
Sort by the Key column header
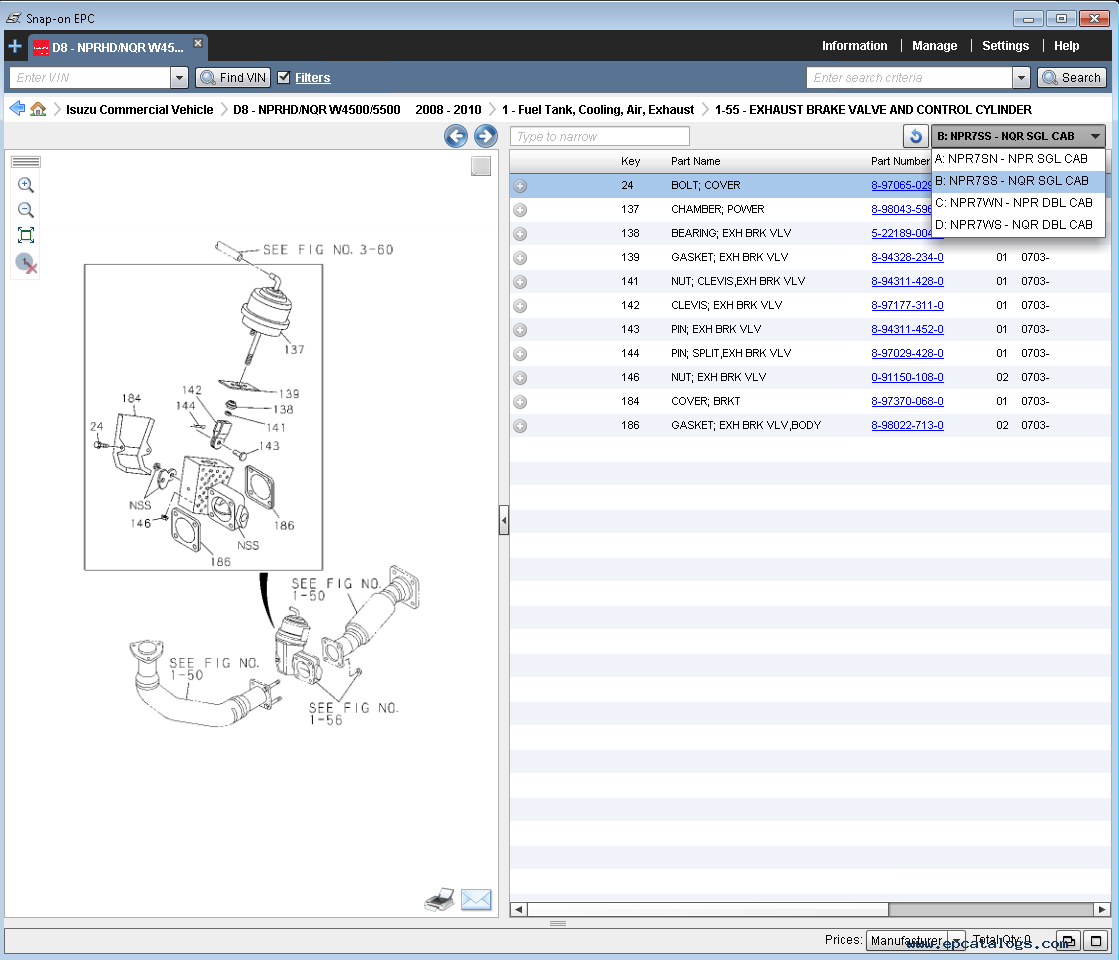click(x=630, y=161)
